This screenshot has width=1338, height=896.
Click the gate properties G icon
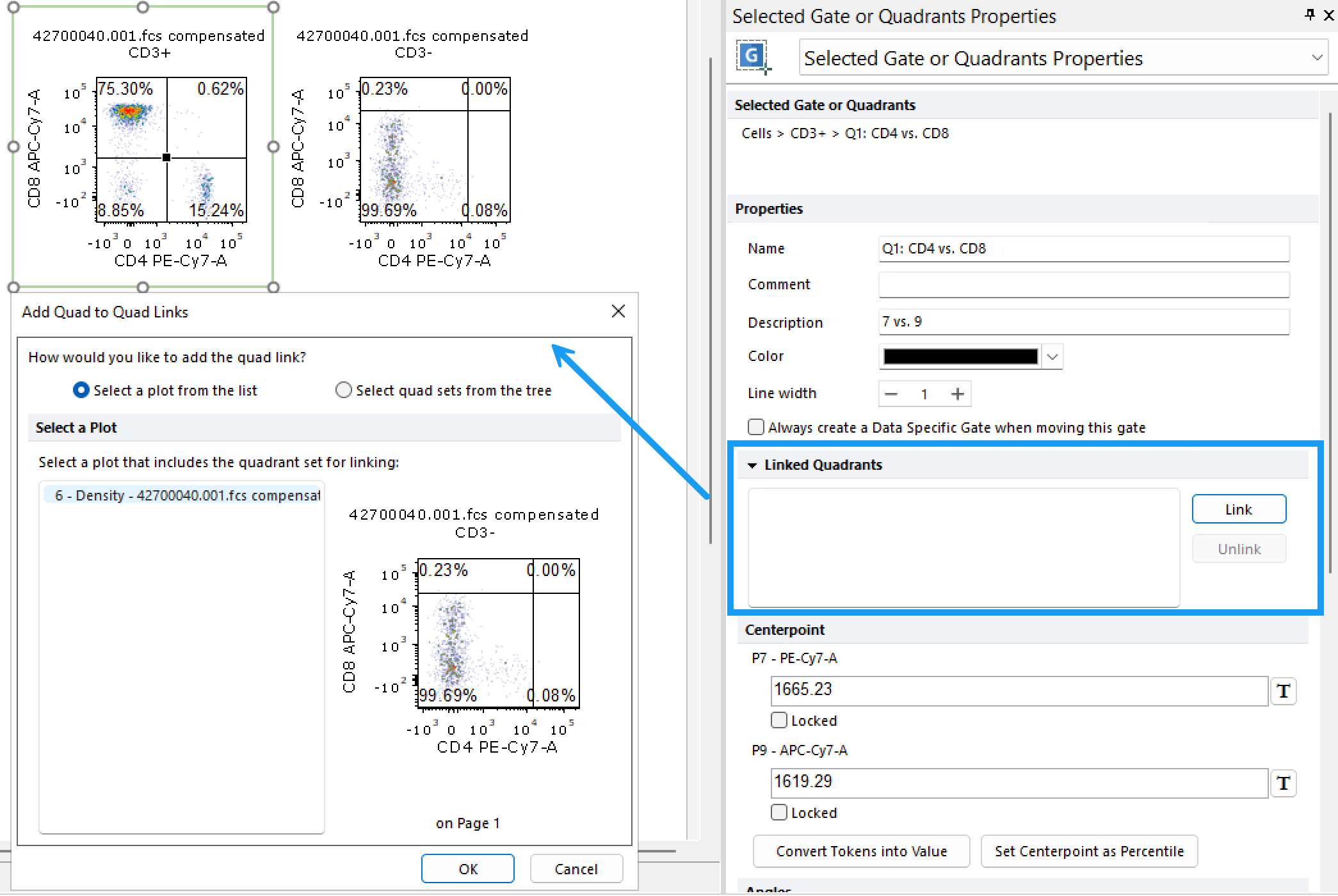tap(752, 58)
